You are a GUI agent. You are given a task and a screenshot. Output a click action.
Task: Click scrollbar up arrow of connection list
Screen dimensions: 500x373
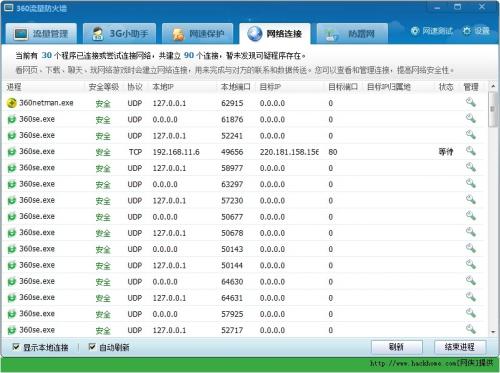pos(493,86)
